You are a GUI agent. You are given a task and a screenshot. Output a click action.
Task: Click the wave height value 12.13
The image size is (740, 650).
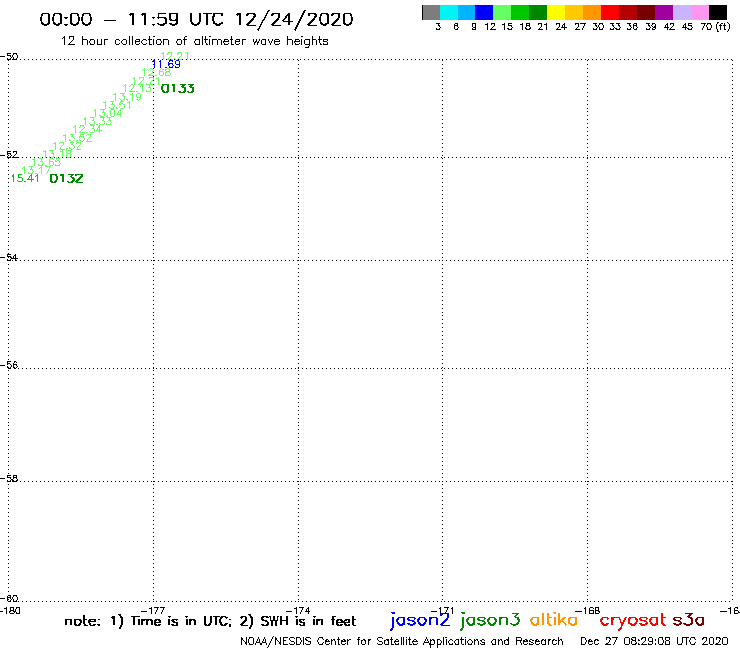coord(137,88)
